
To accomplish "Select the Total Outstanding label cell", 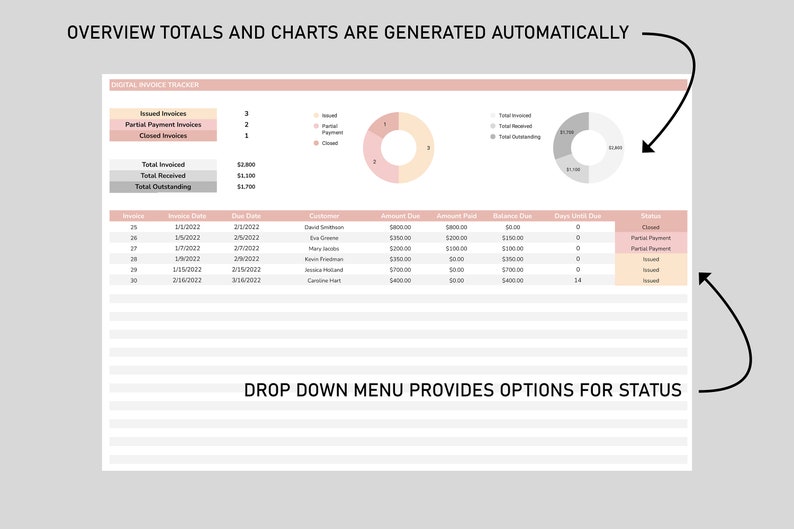I will 163,187.
